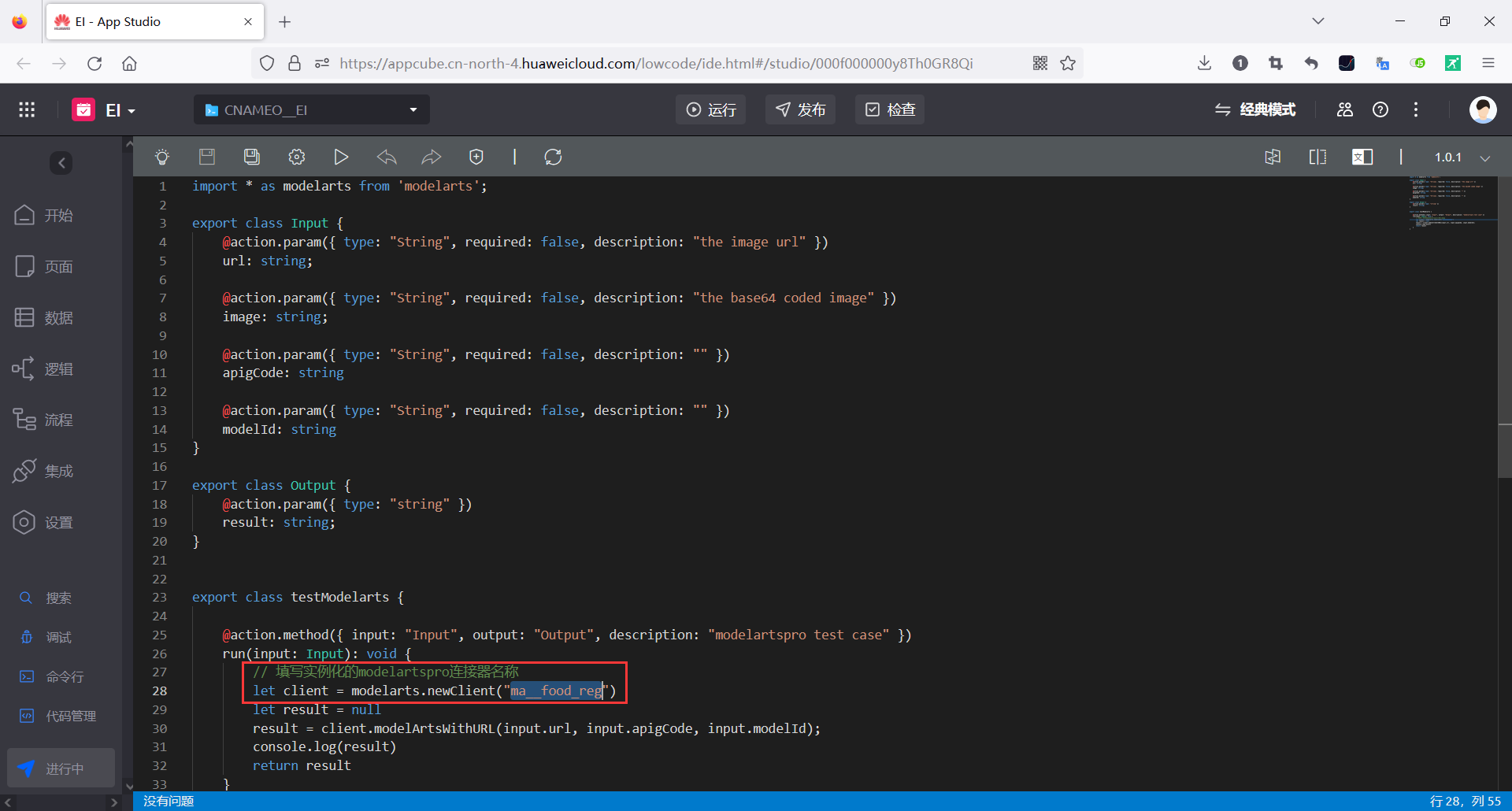Collapse the left sidebar with arrow
The height and width of the screenshot is (811, 1512).
(61, 163)
